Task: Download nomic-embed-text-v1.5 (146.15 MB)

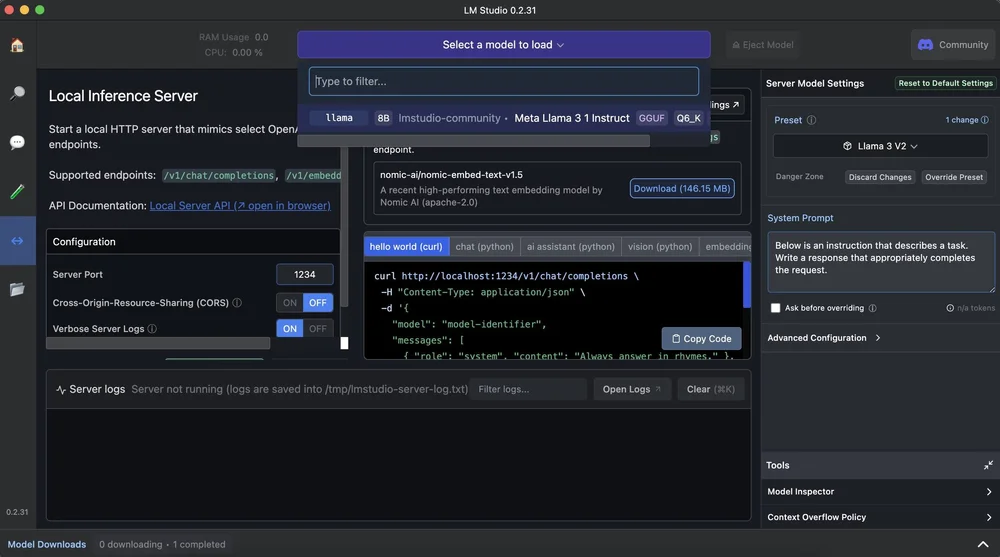Action: 682,189
